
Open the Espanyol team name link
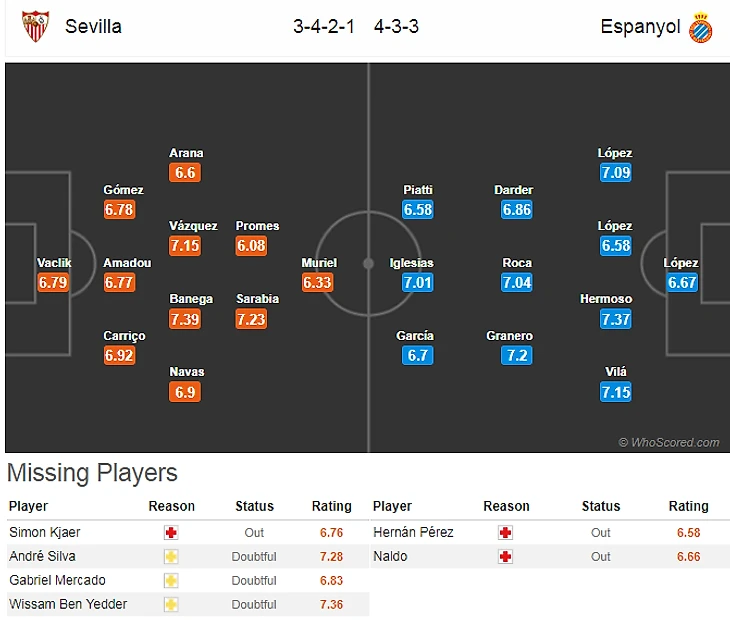pos(640,27)
